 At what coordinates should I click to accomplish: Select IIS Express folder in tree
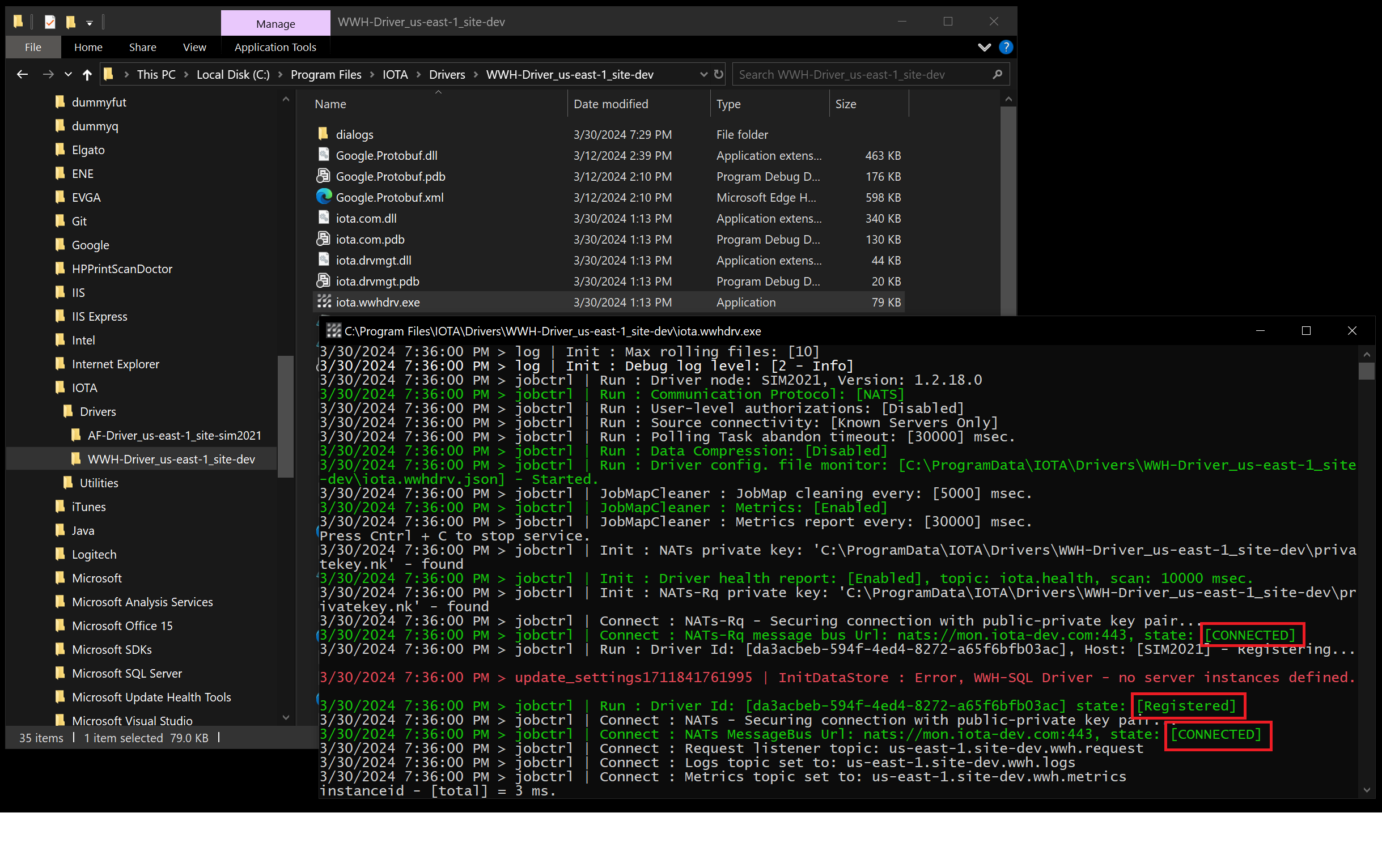click(99, 316)
